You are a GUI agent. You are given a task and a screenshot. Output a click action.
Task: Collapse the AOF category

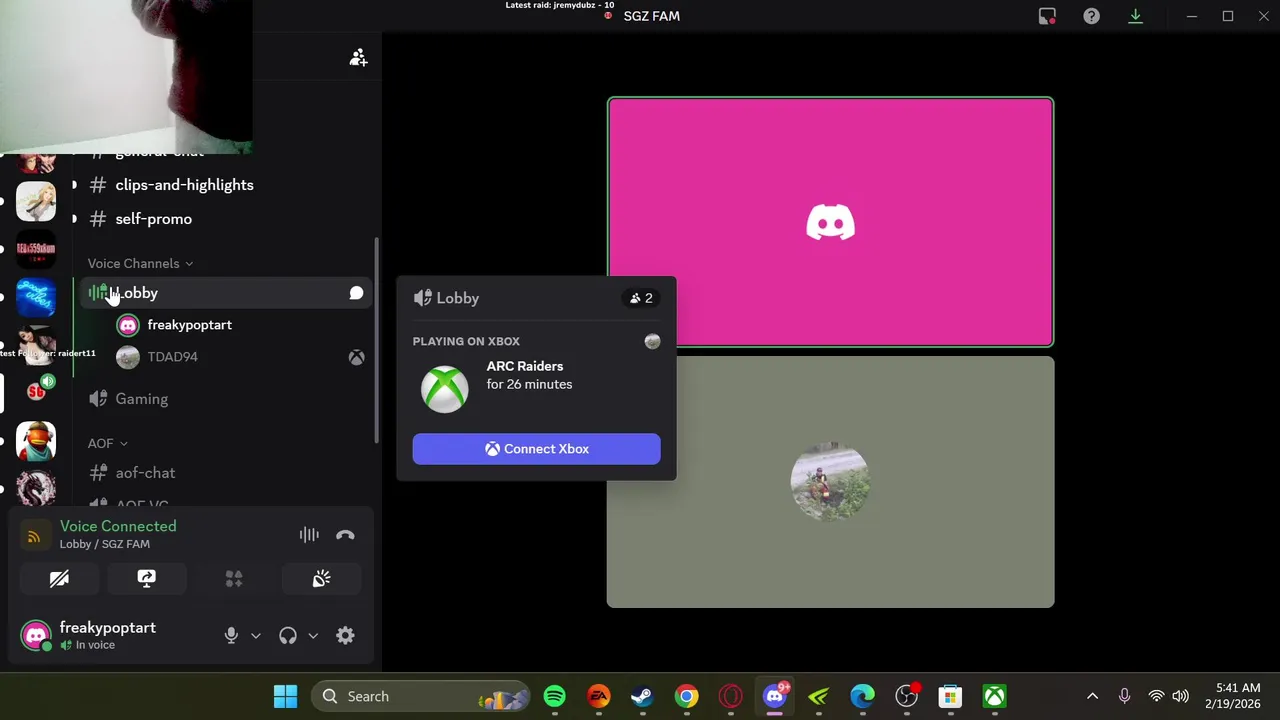click(107, 443)
